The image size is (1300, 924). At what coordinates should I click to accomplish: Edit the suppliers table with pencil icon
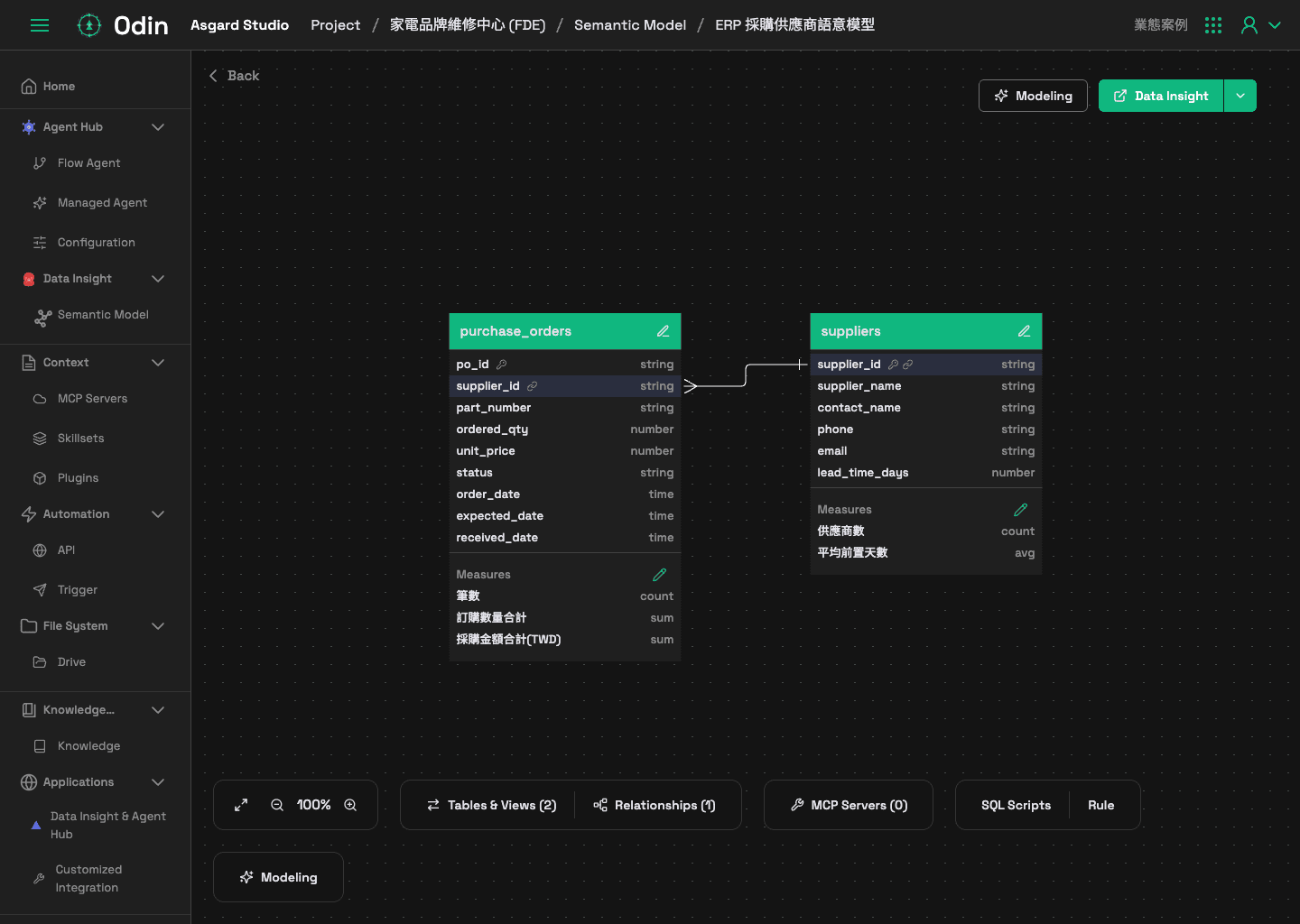point(1024,331)
